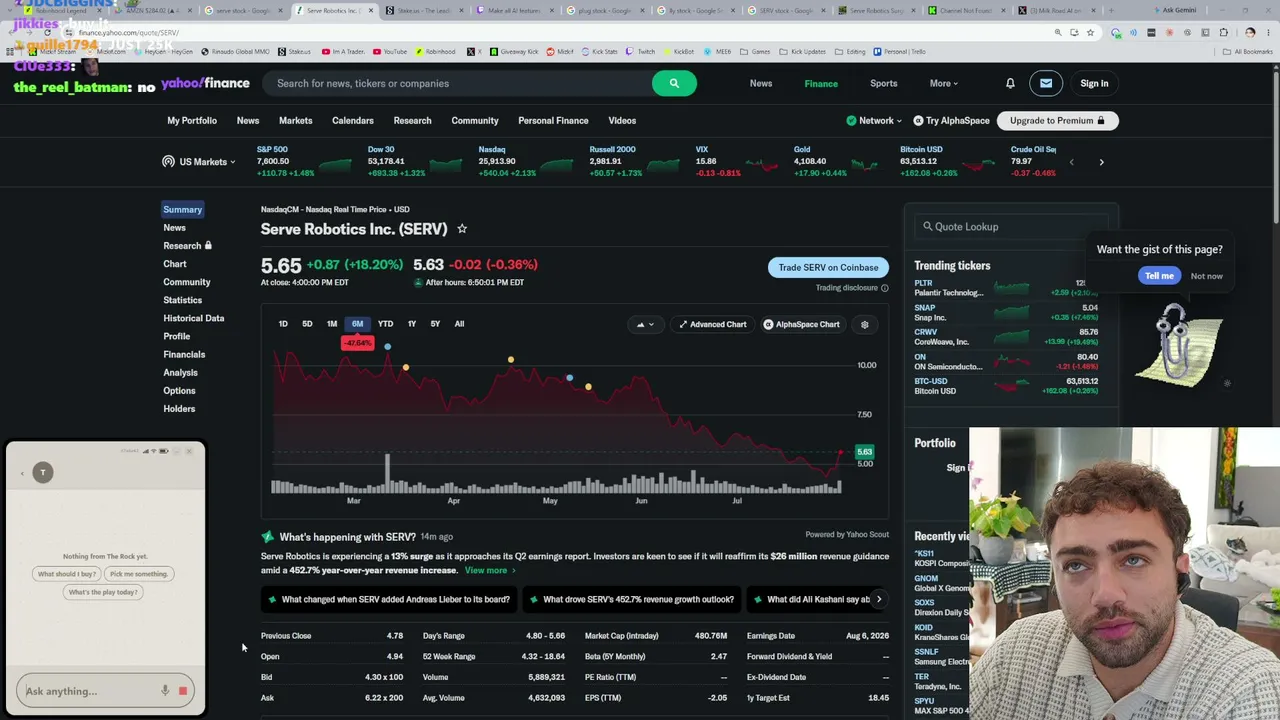Image resolution: width=1280 pixels, height=720 pixels.
Task: Click Sign in at top right
Action: 1094,83
